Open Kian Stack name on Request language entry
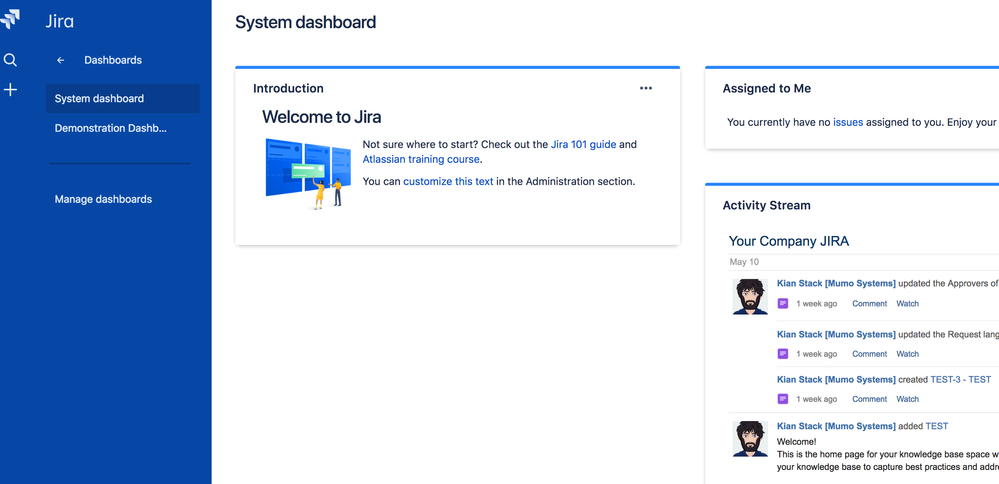This screenshot has height=484, width=999. tap(837, 334)
